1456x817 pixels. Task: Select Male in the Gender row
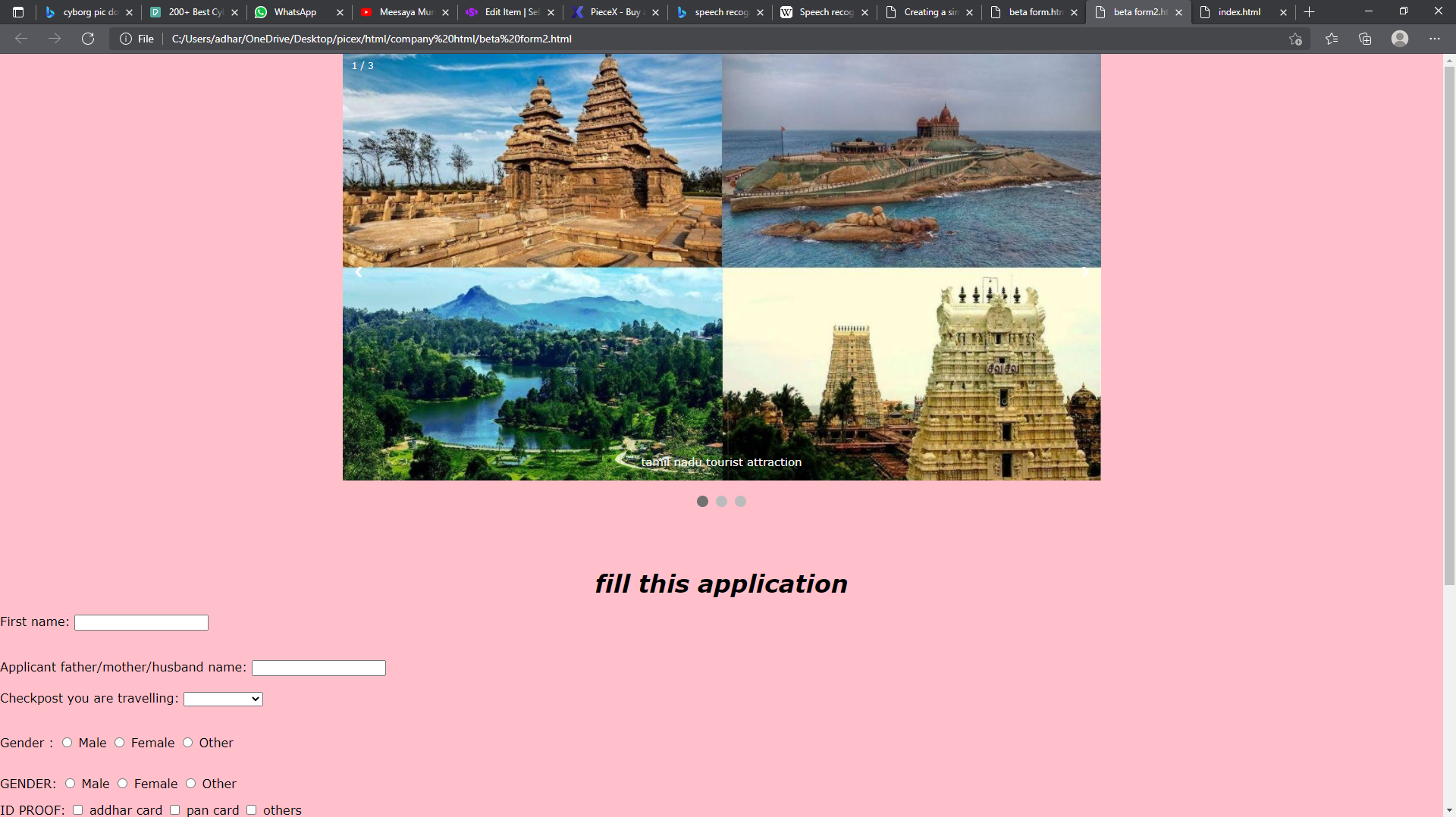pos(67,743)
